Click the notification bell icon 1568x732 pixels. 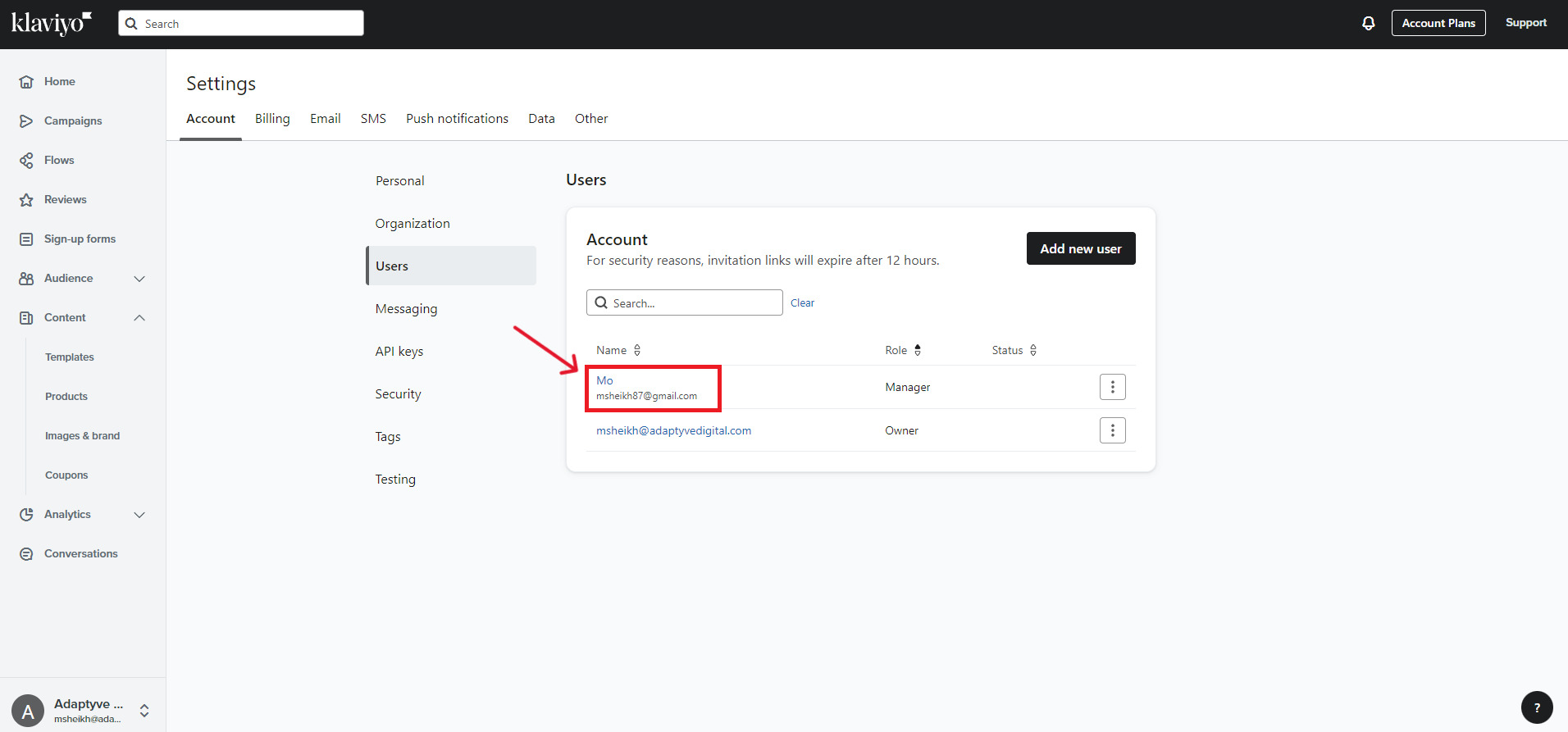(1368, 23)
